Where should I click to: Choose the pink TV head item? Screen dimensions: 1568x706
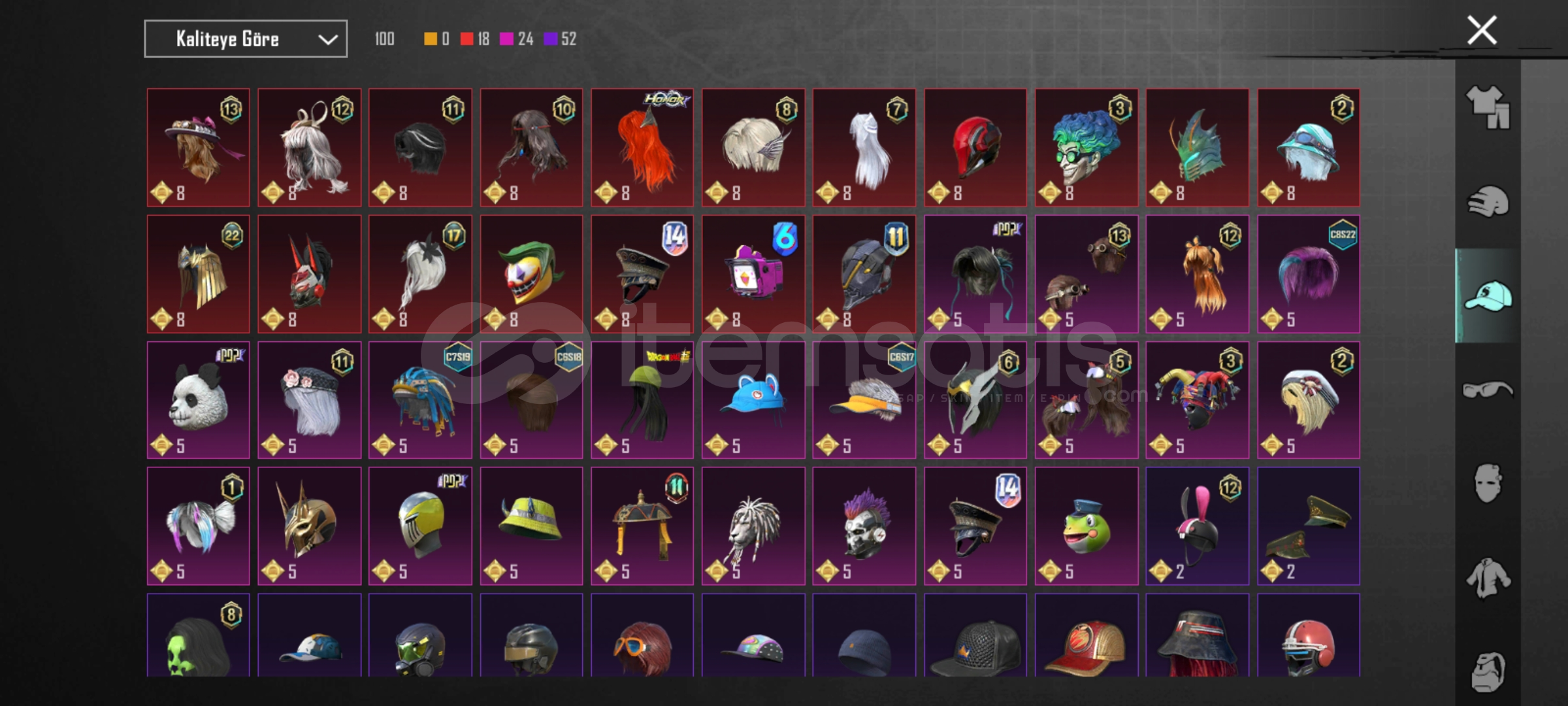(753, 274)
